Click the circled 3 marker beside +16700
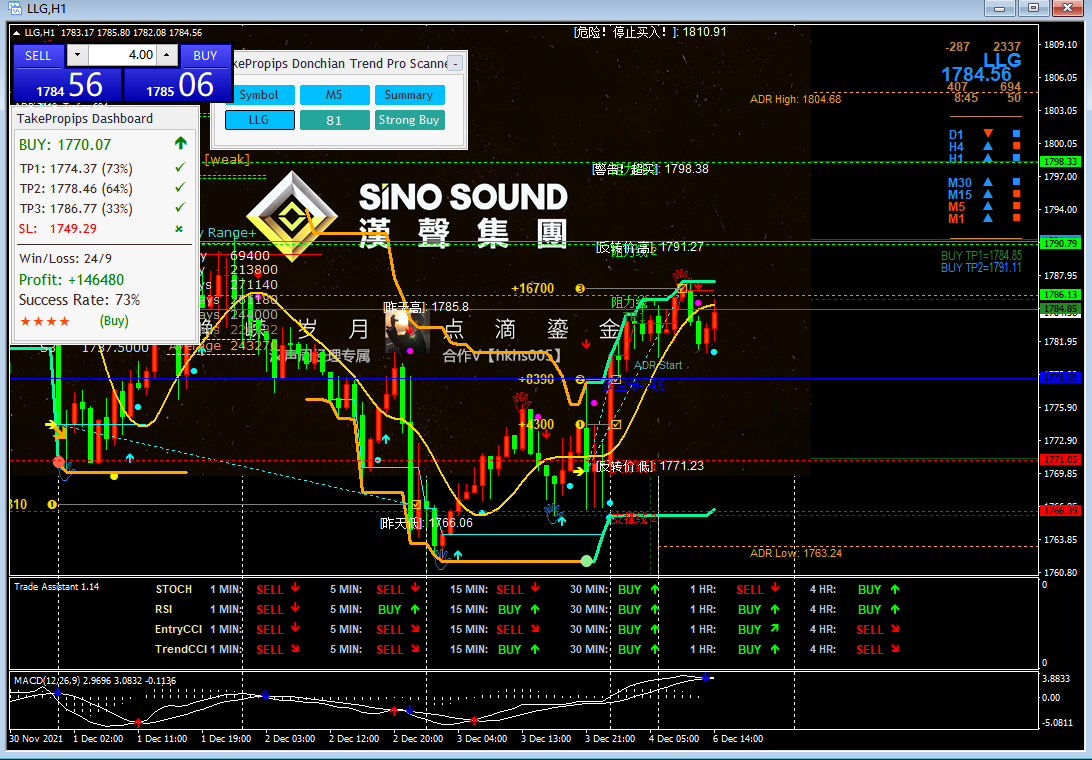Viewport: 1092px width, 760px height. (x=580, y=288)
